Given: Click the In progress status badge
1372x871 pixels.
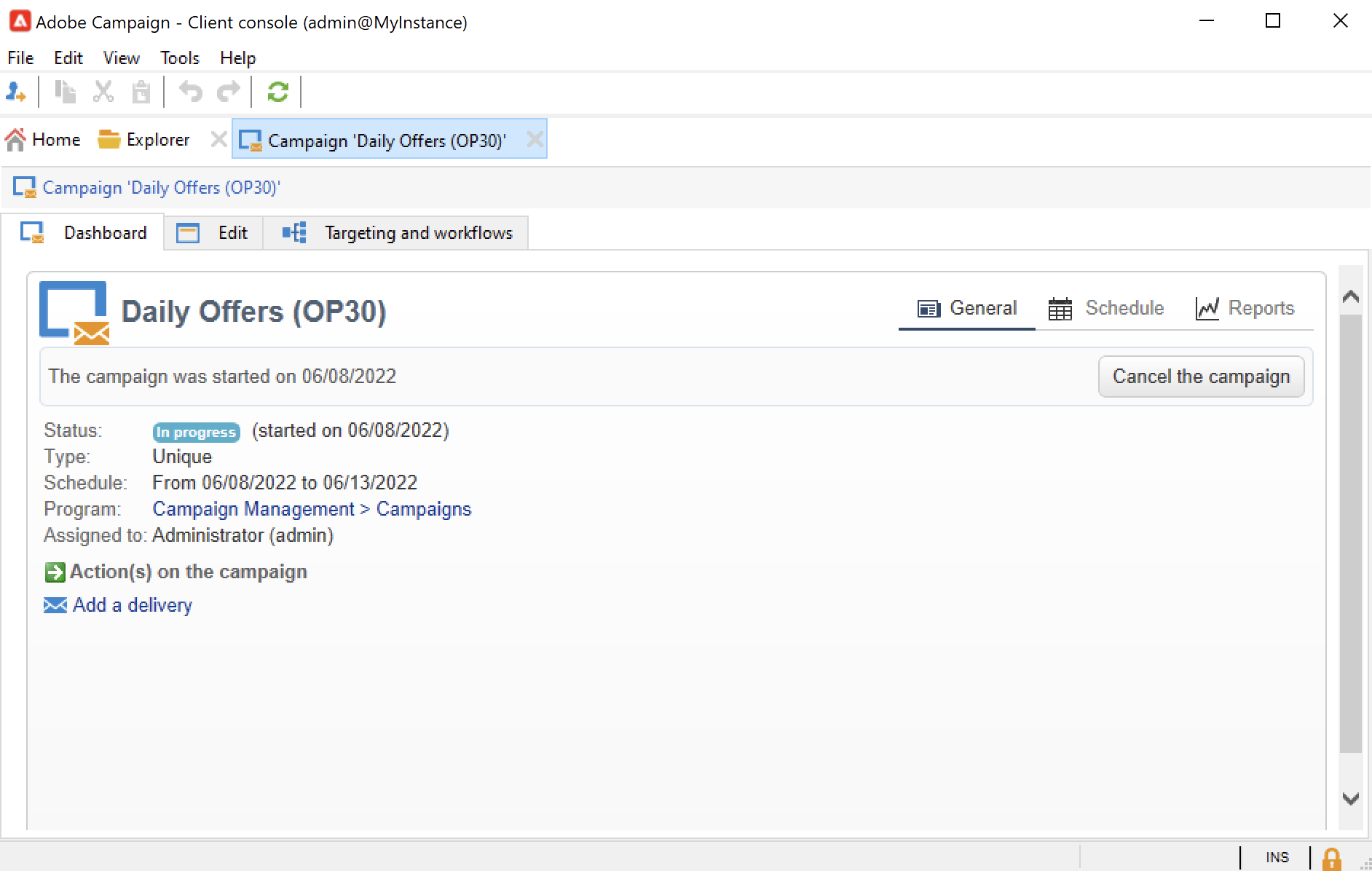Looking at the screenshot, I should pyautogui.click(x=196, y=432).
